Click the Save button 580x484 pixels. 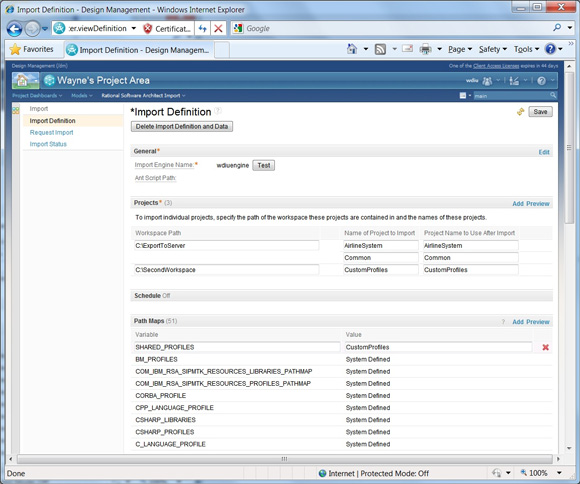click(540, 112)
